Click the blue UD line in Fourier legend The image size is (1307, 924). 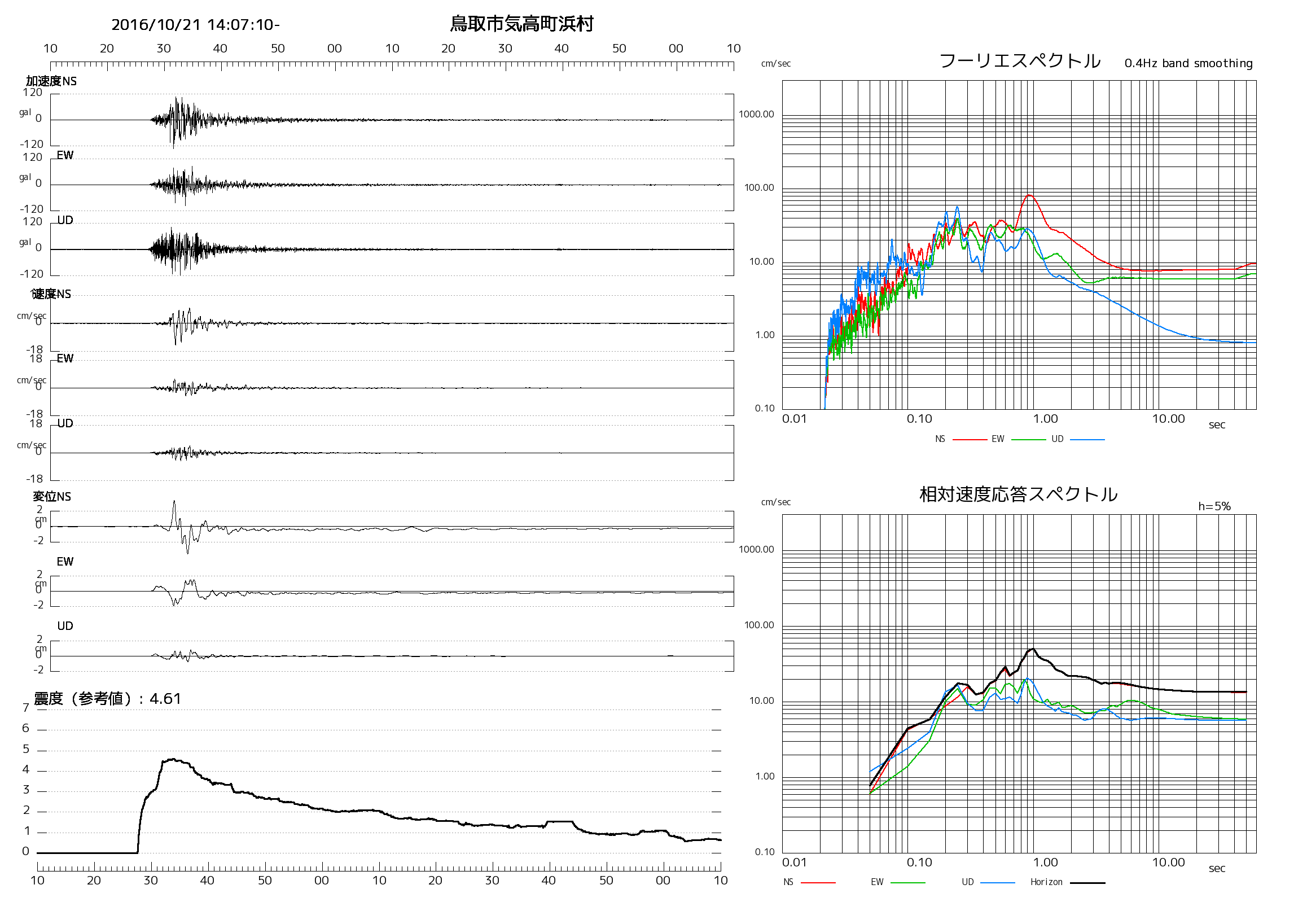(1087, 440)
